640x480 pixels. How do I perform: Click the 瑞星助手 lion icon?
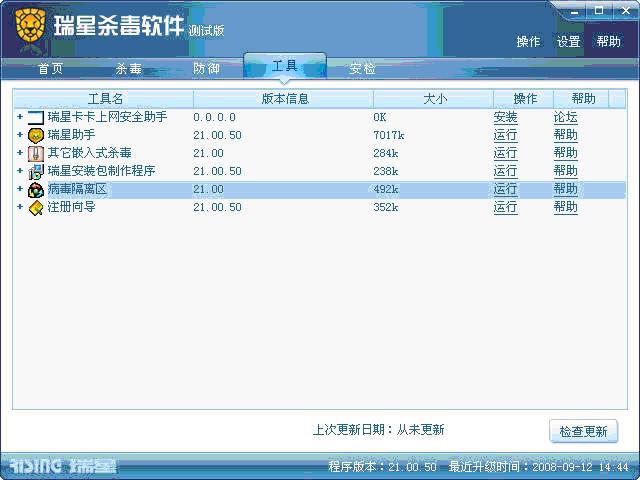36,136
